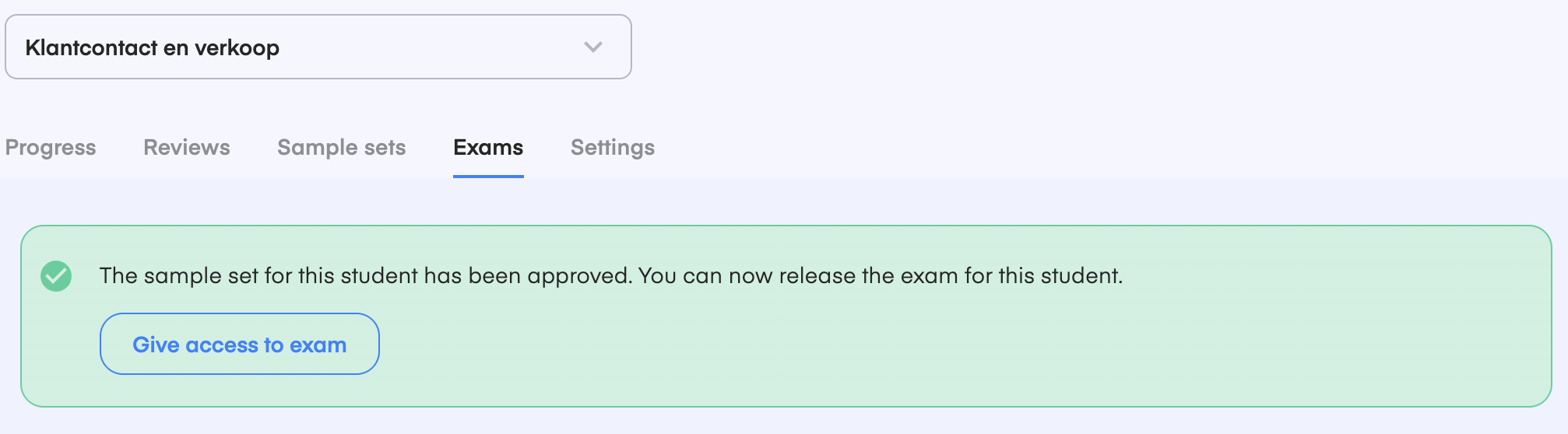Click the green checkmark success icon
Screen dimensions: 1568x434
click(56, 276)
